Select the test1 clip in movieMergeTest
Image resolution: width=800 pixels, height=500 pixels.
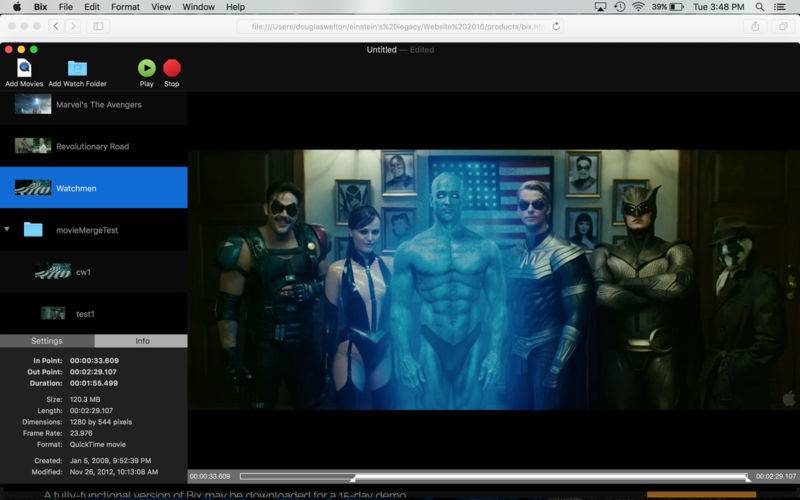coord(94,314)
